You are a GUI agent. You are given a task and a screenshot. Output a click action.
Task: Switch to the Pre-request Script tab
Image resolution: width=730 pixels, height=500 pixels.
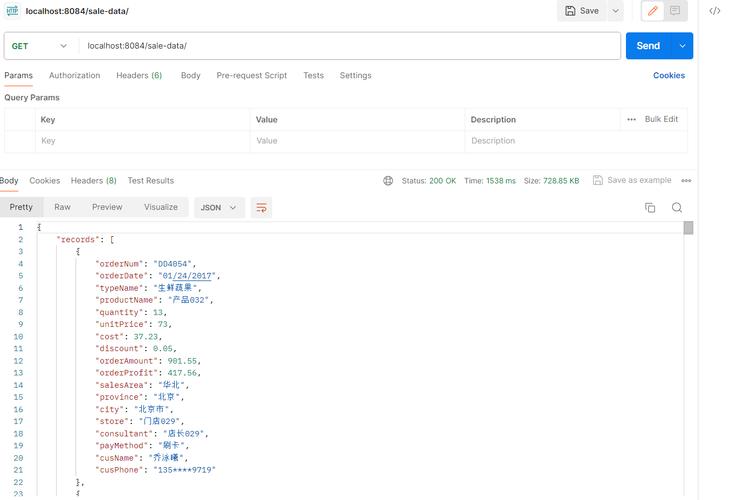coord(251,75)
